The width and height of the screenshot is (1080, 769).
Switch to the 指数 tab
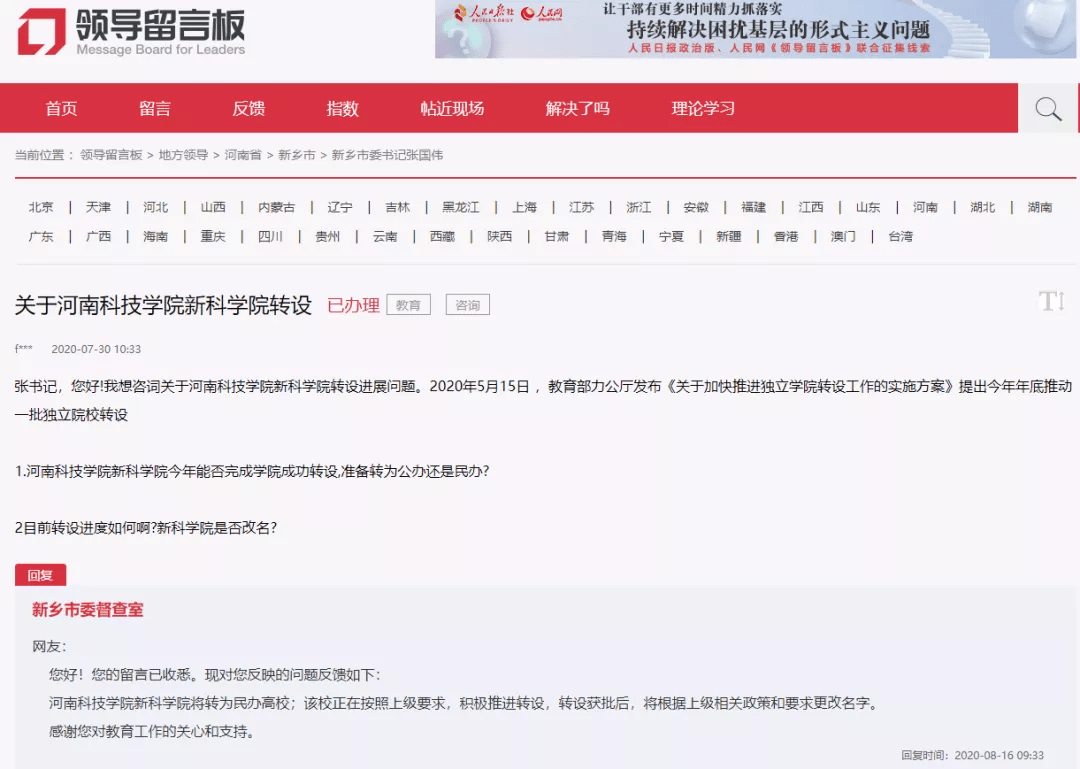point(342,108)
